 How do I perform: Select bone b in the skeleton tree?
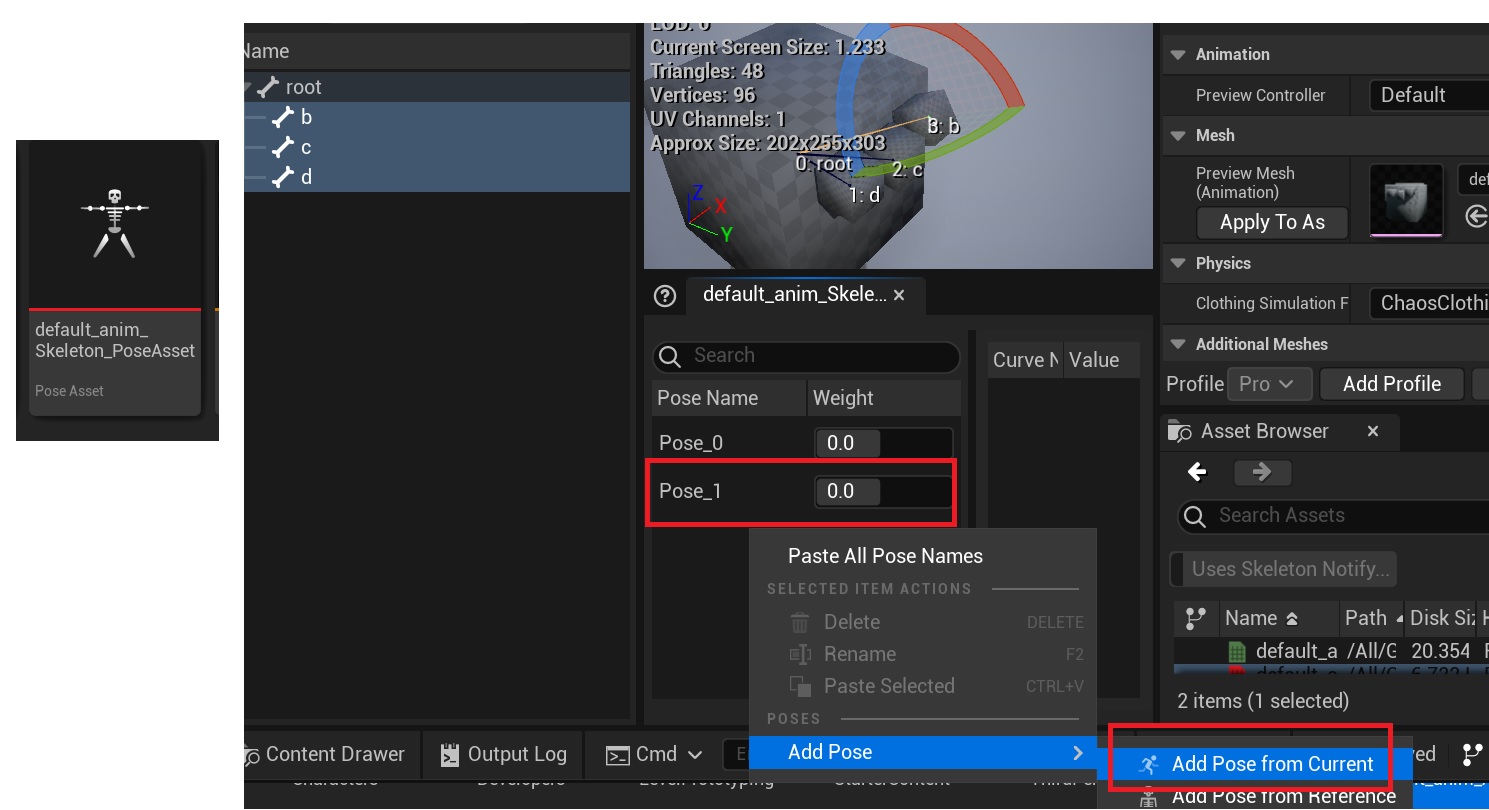(x=437, y=117)
